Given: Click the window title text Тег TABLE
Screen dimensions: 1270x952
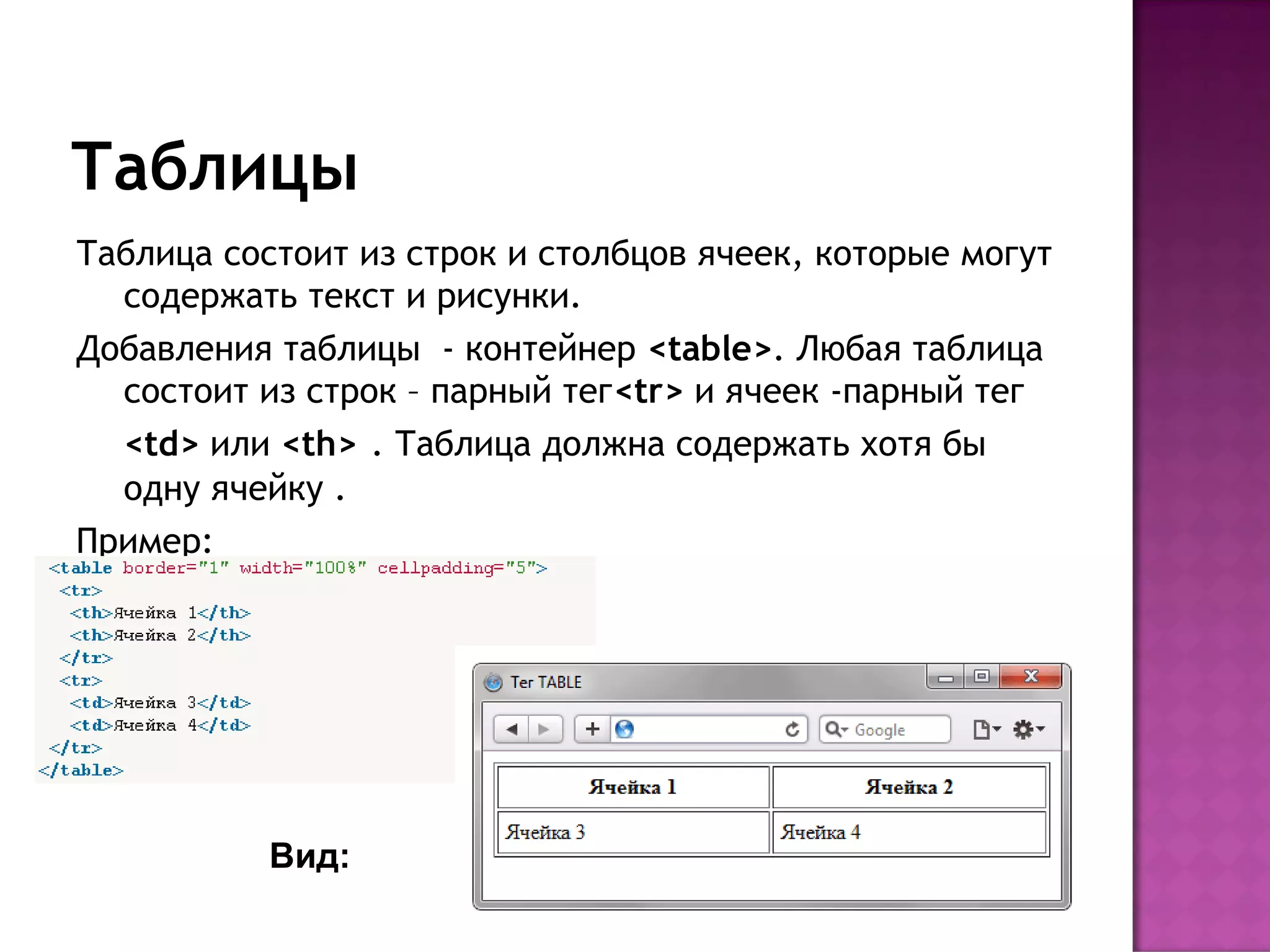Looking at the screenshot, I should (x=546, y=682).
